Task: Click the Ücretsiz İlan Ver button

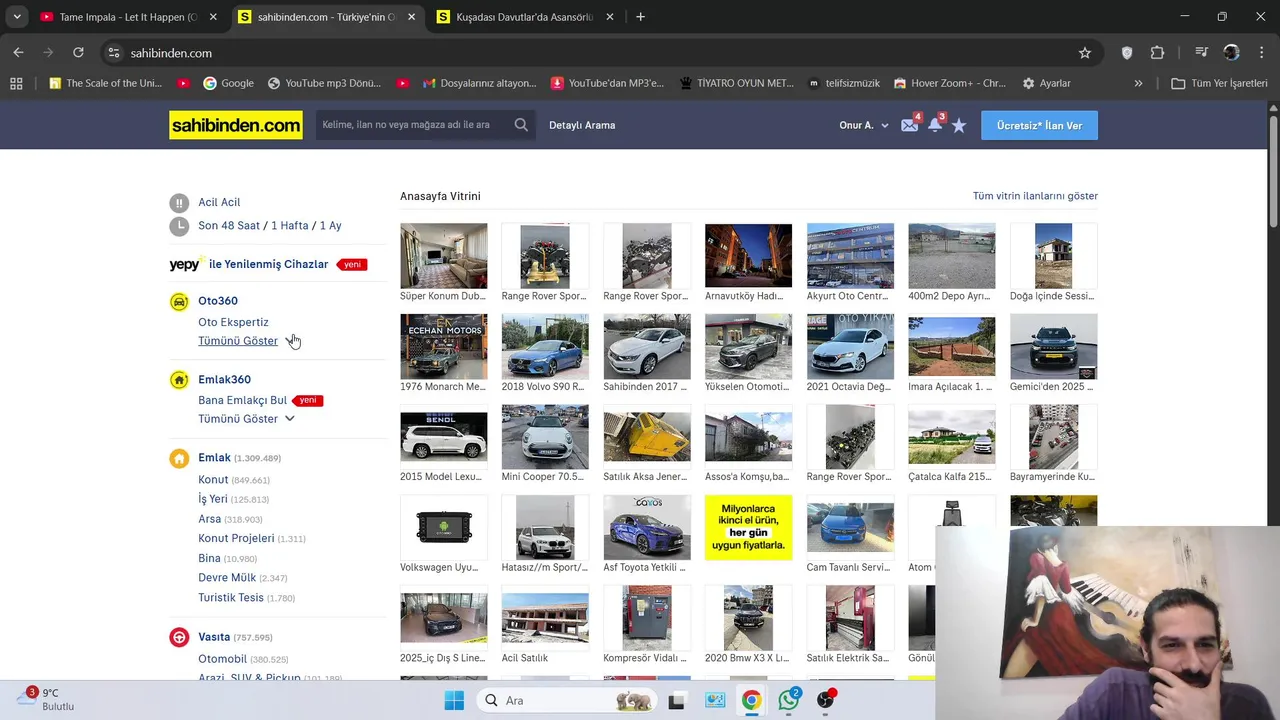Action: pyautogui.click(x=1039, y=125)
